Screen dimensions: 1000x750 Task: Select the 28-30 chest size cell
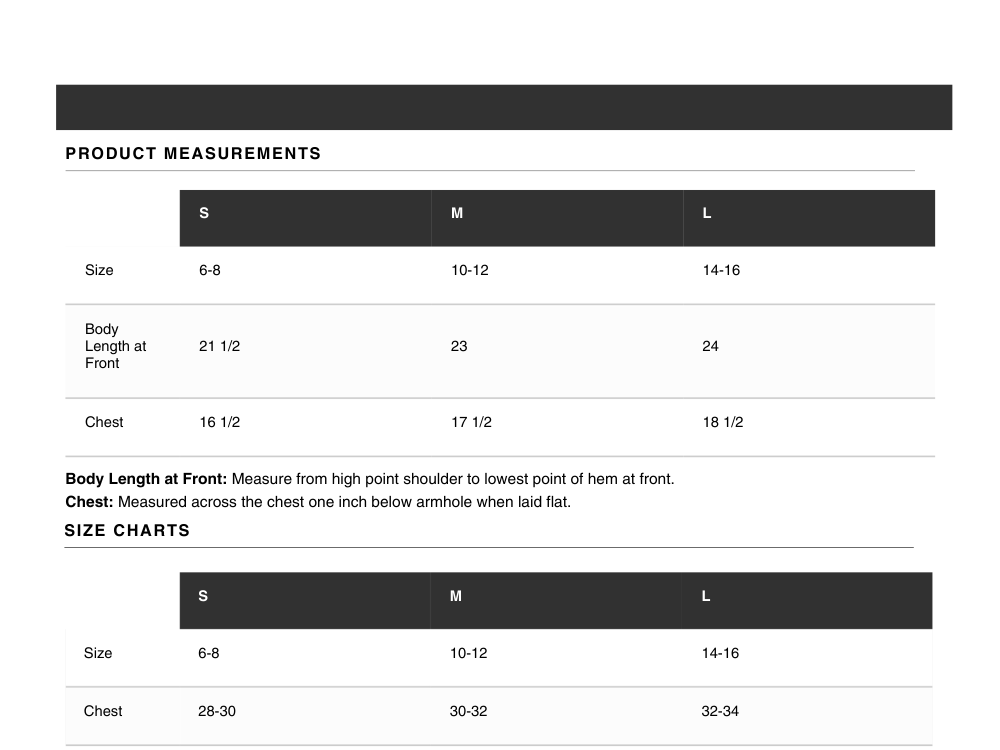217,711
